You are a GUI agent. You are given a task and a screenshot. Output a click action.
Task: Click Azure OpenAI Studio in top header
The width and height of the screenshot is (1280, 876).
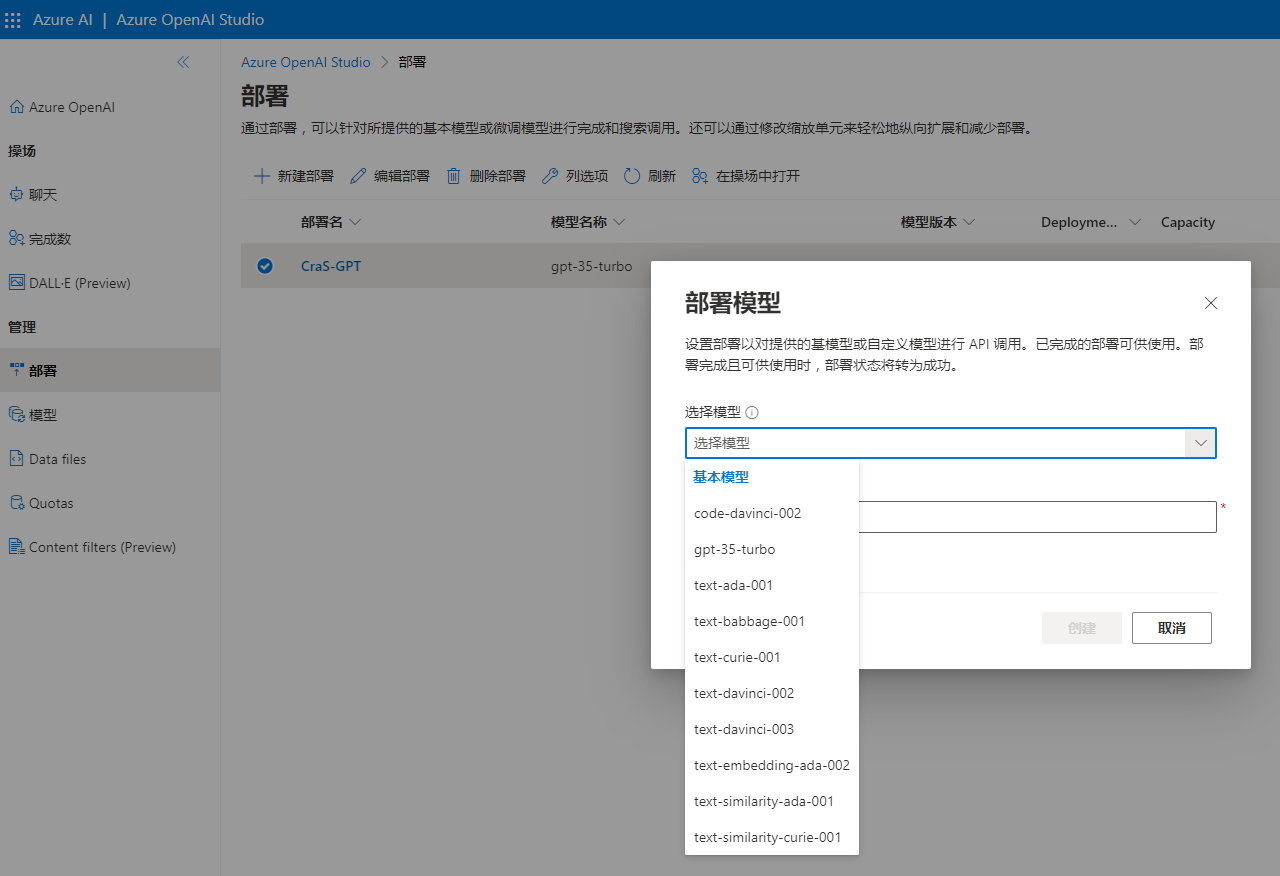[190, 20]
